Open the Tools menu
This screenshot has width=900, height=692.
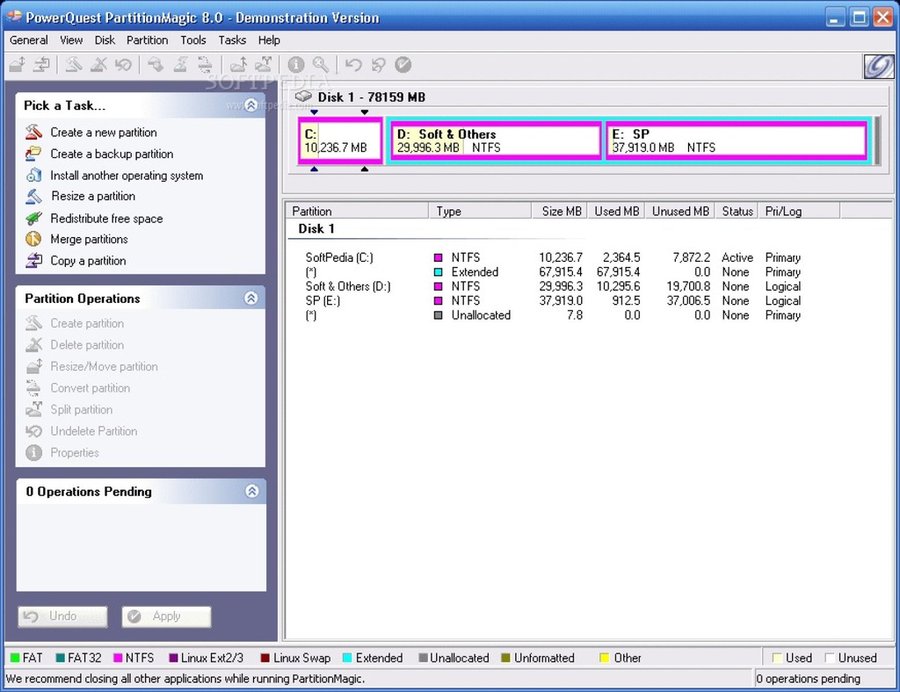click(193, 40)
